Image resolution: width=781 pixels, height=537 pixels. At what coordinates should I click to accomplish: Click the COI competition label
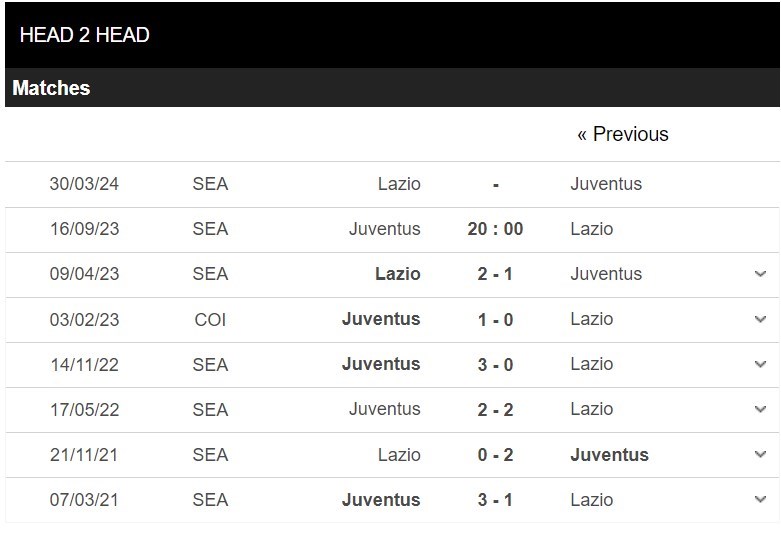click(x=210, y=319)
